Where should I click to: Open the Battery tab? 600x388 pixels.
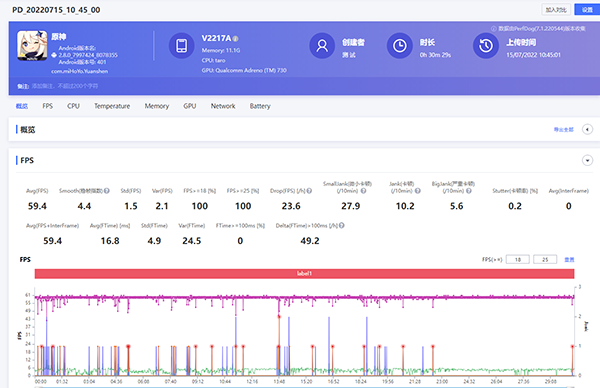(260, 106)
